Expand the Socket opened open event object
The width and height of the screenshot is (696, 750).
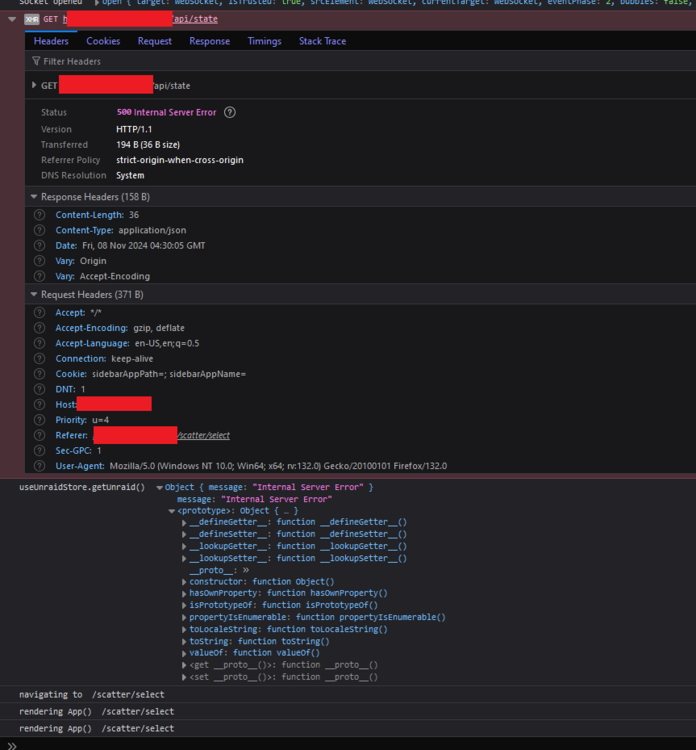97,2
